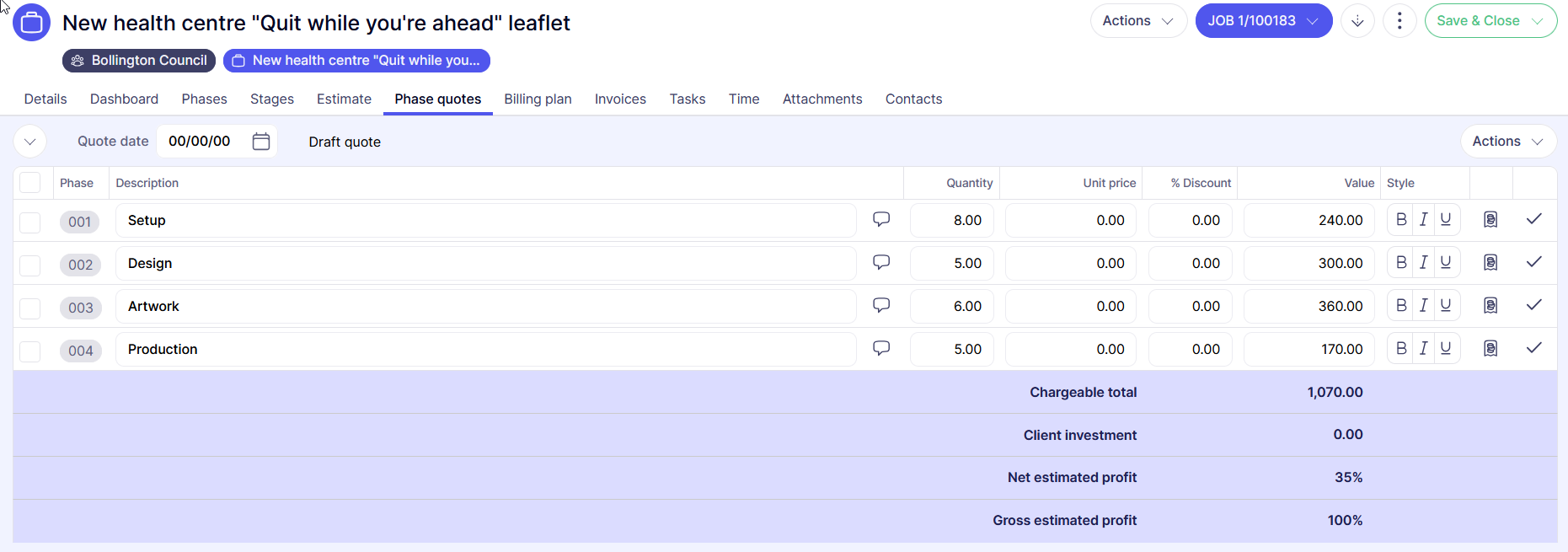Open the calendar picker for Quote date
This screenshot has height=552, width=1568.
tap(261, 142)
